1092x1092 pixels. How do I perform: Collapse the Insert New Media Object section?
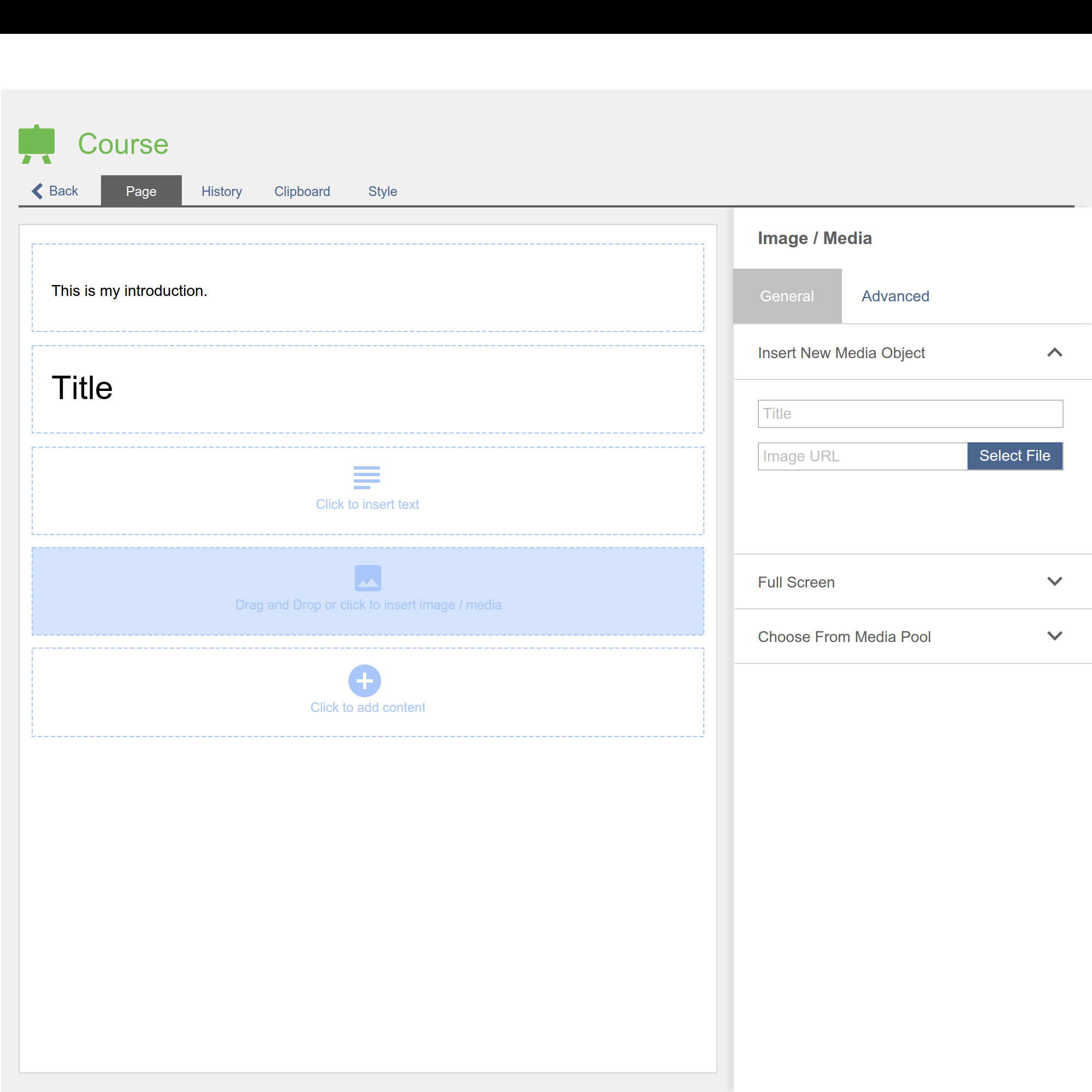(x=1054, y=353)
